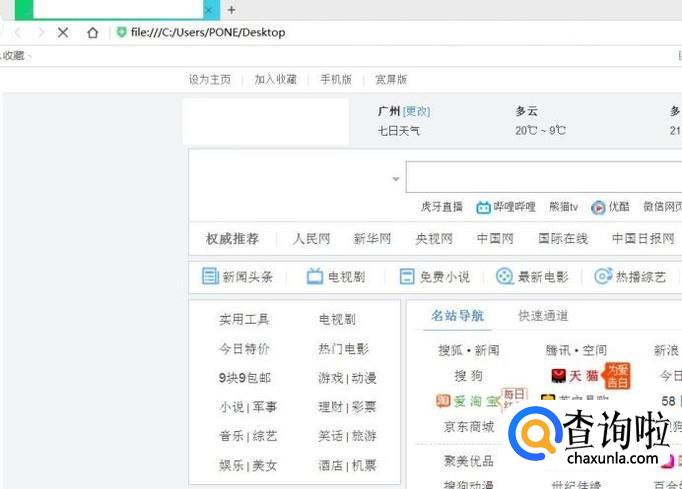Open 彩票 link in left panel
The width and height of the screenshot is (682, 489).
tap(364, 407)
